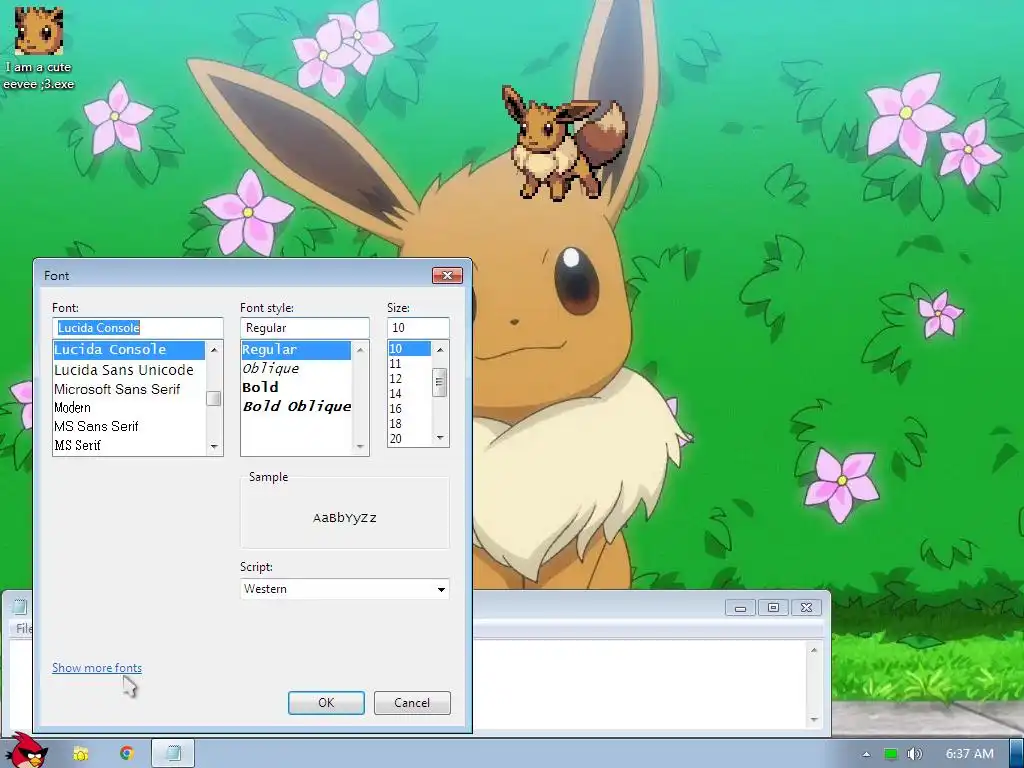The width and height of the screenshot is (1024, 768).
Task: Click font style list up arrow
Action: (x=360, y=350)
